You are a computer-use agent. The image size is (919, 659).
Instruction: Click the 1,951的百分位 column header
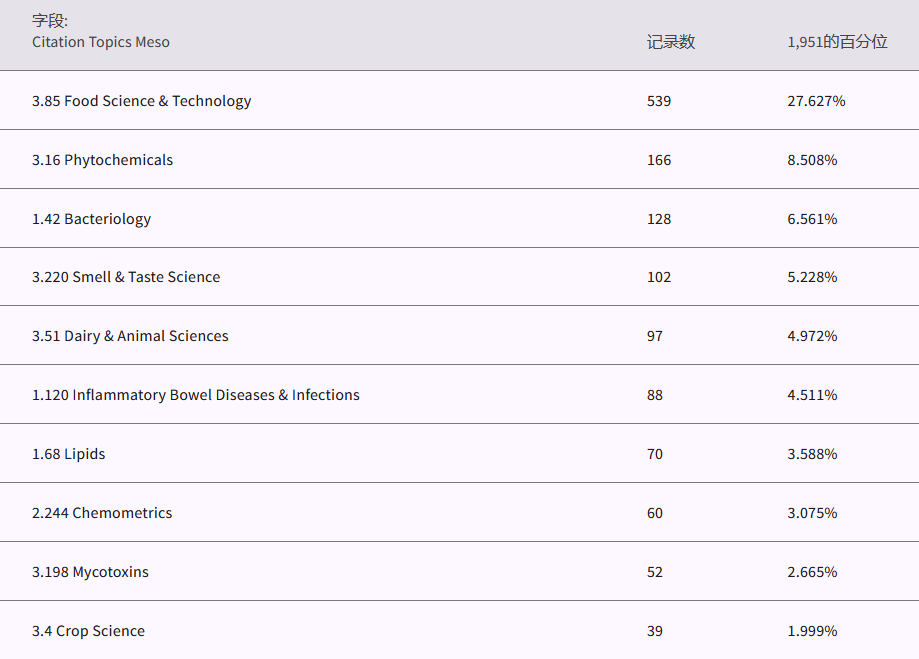pos(837,42)
